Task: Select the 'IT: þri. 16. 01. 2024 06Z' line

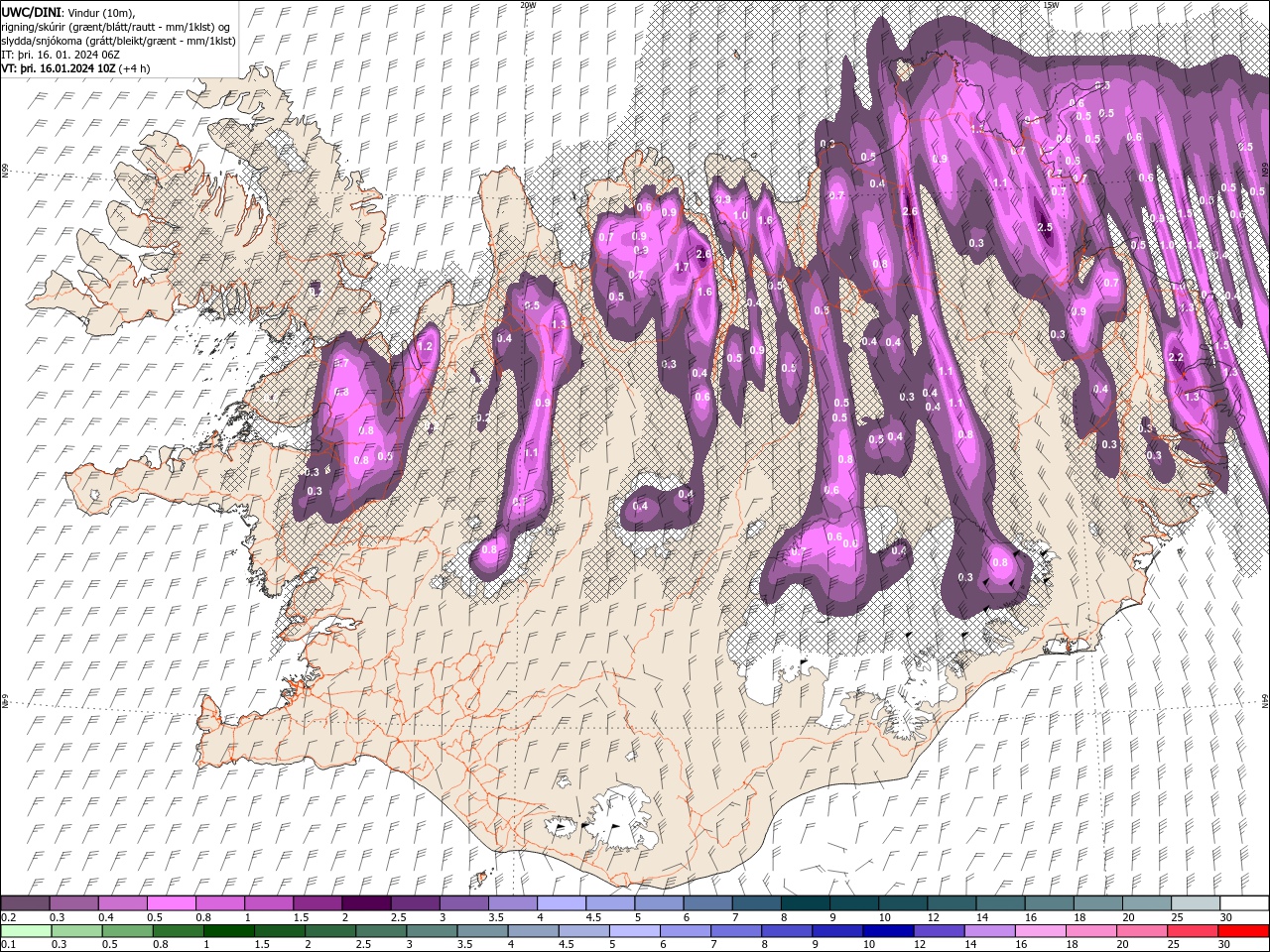Action: tap(61, 55)
